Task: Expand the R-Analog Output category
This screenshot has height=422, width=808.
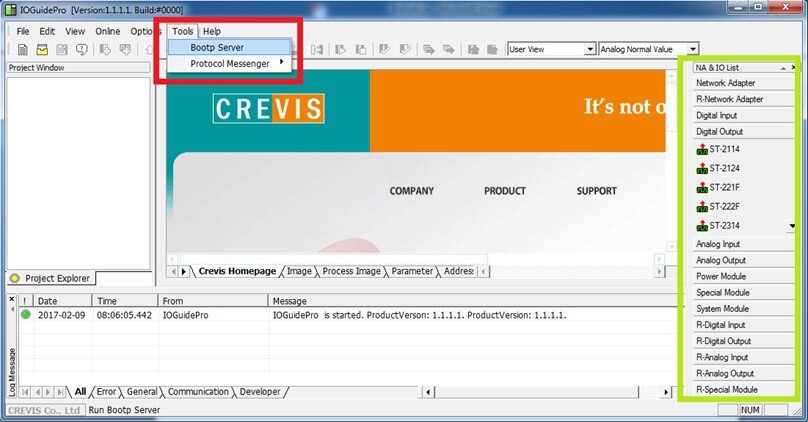Action: click(744, 374)
